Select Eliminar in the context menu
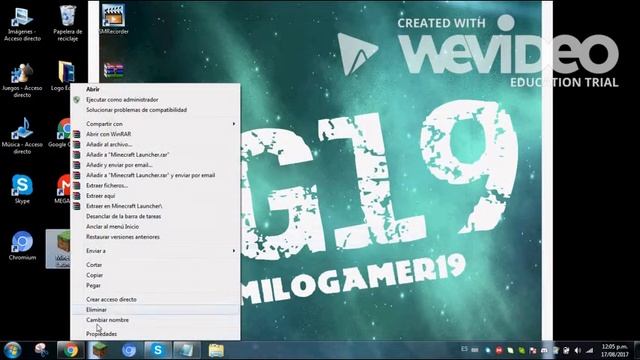Image resolution: width=640 pixels, height=360 pixels. (156, 309)
